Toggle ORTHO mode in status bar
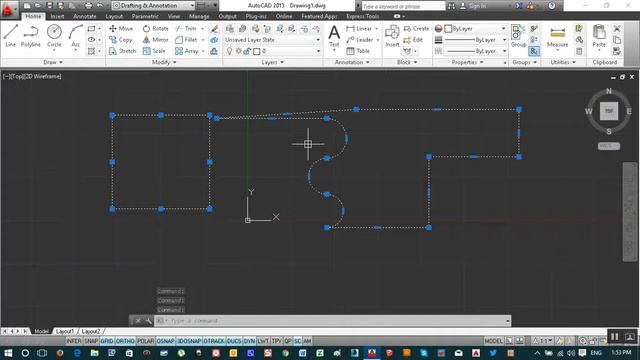This screenshot has width=640, height=360. [x=125, y=341]
